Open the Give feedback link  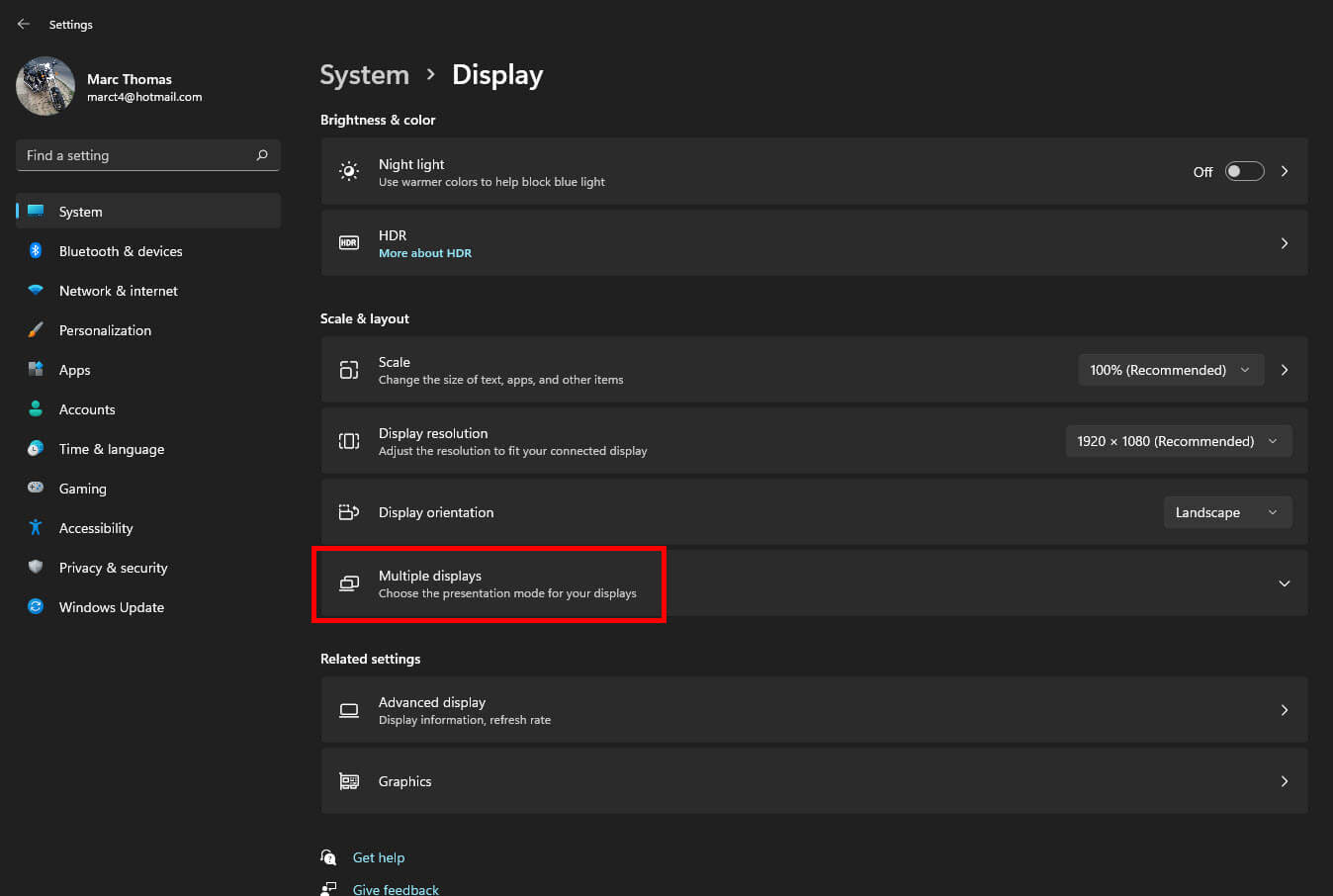pos(396,889)
